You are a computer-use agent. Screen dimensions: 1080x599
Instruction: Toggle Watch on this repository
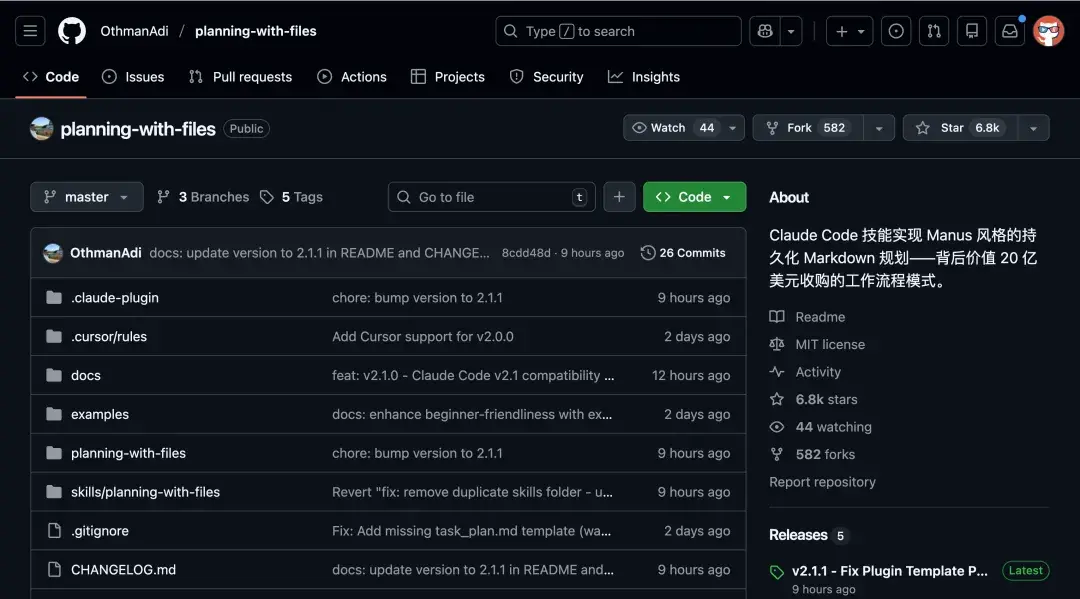pos(672,128)
